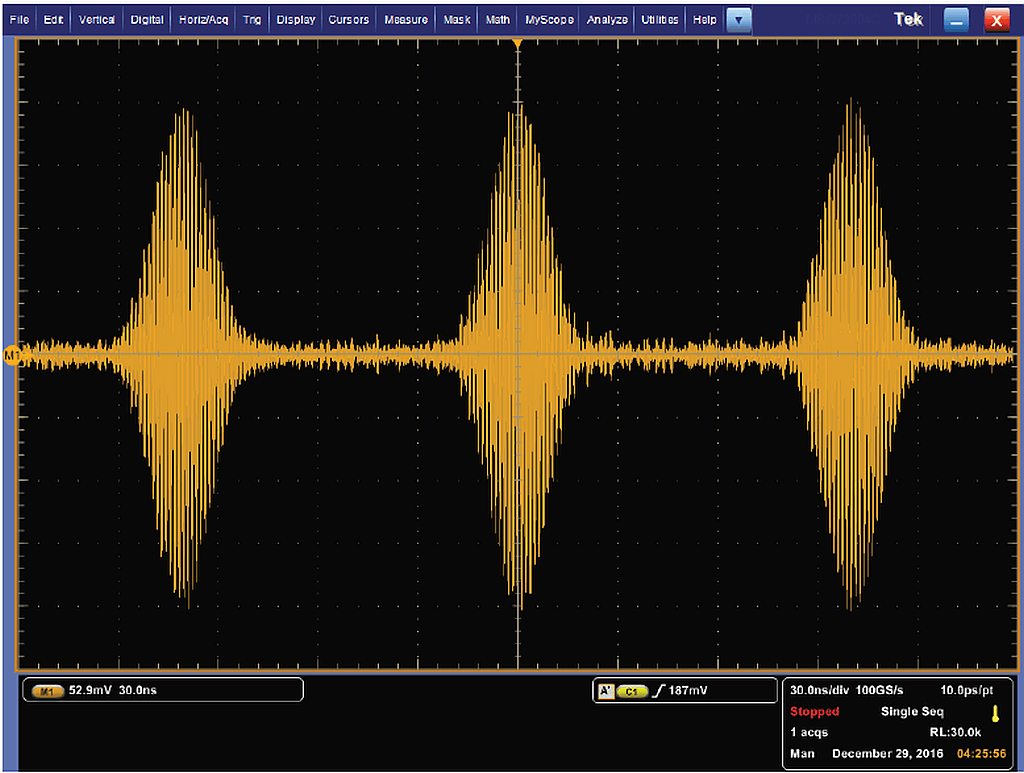Click the 30.0ns/div horizontal scale readout
The width and height of the screenshot is (1024, 773).
(820, 691)
